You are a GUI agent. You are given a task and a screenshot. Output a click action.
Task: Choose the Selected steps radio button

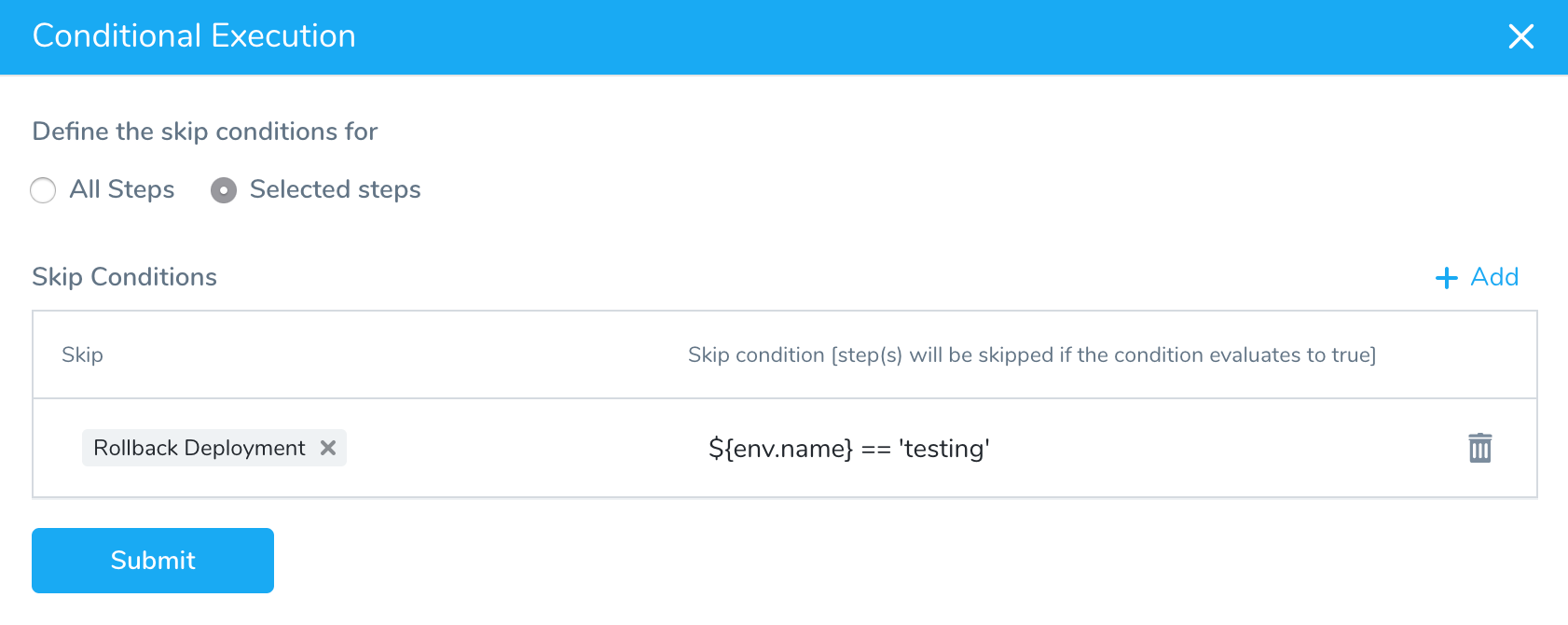[x=224, y=190]
